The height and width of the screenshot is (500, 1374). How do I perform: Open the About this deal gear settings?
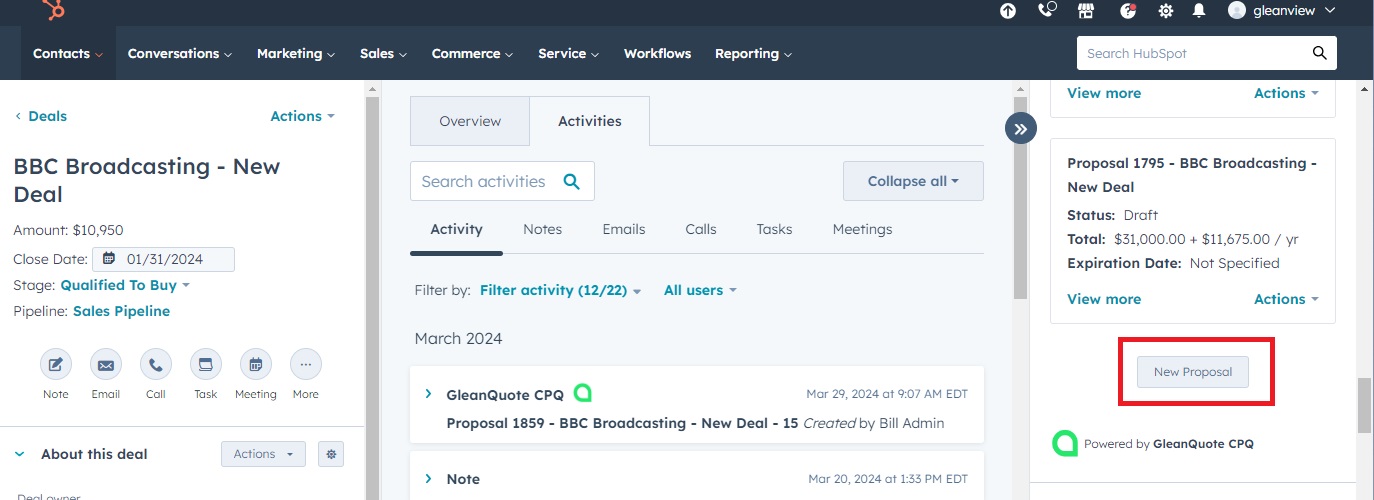pos(332,454)
